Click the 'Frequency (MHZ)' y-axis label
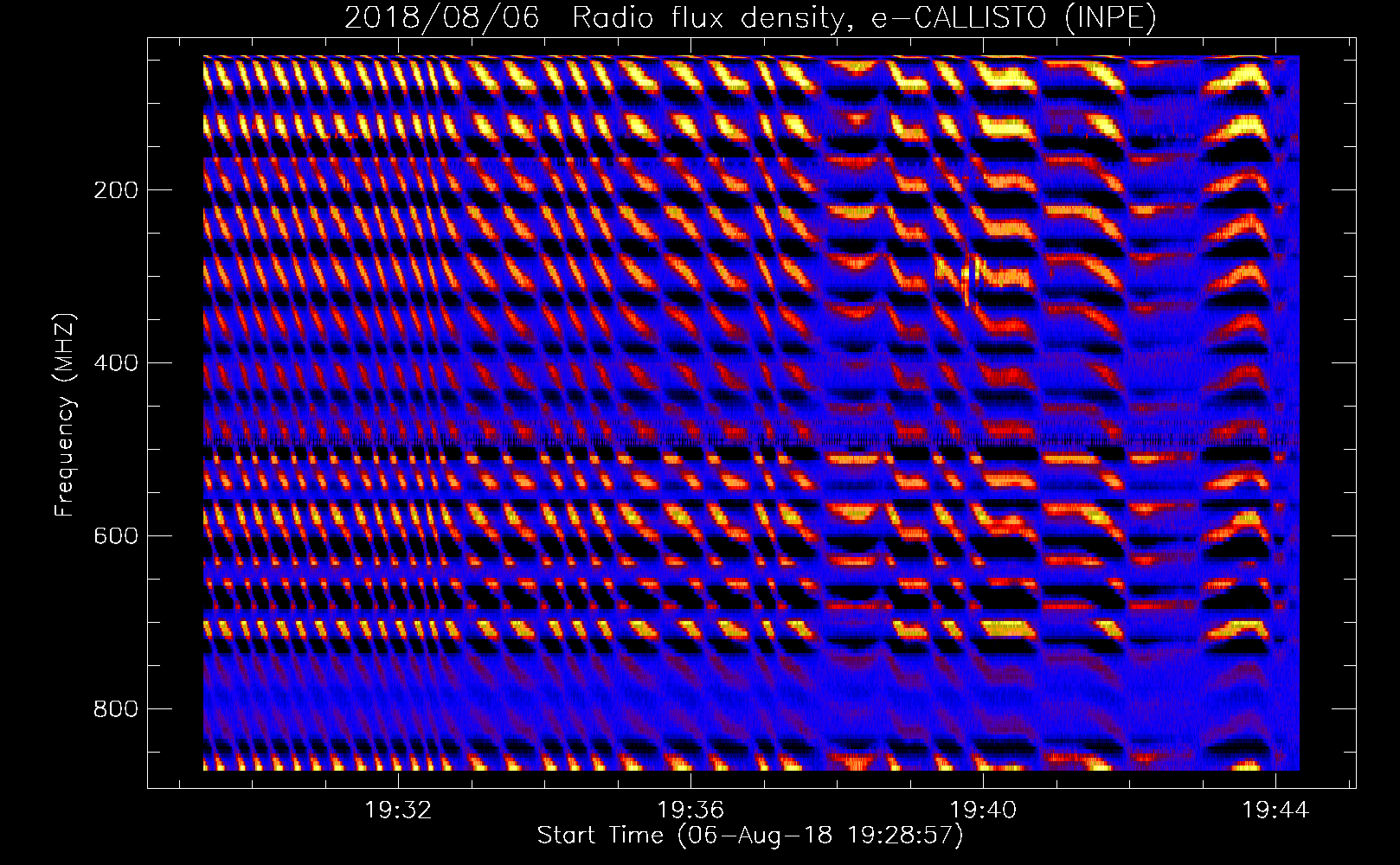 click(66, 415)
